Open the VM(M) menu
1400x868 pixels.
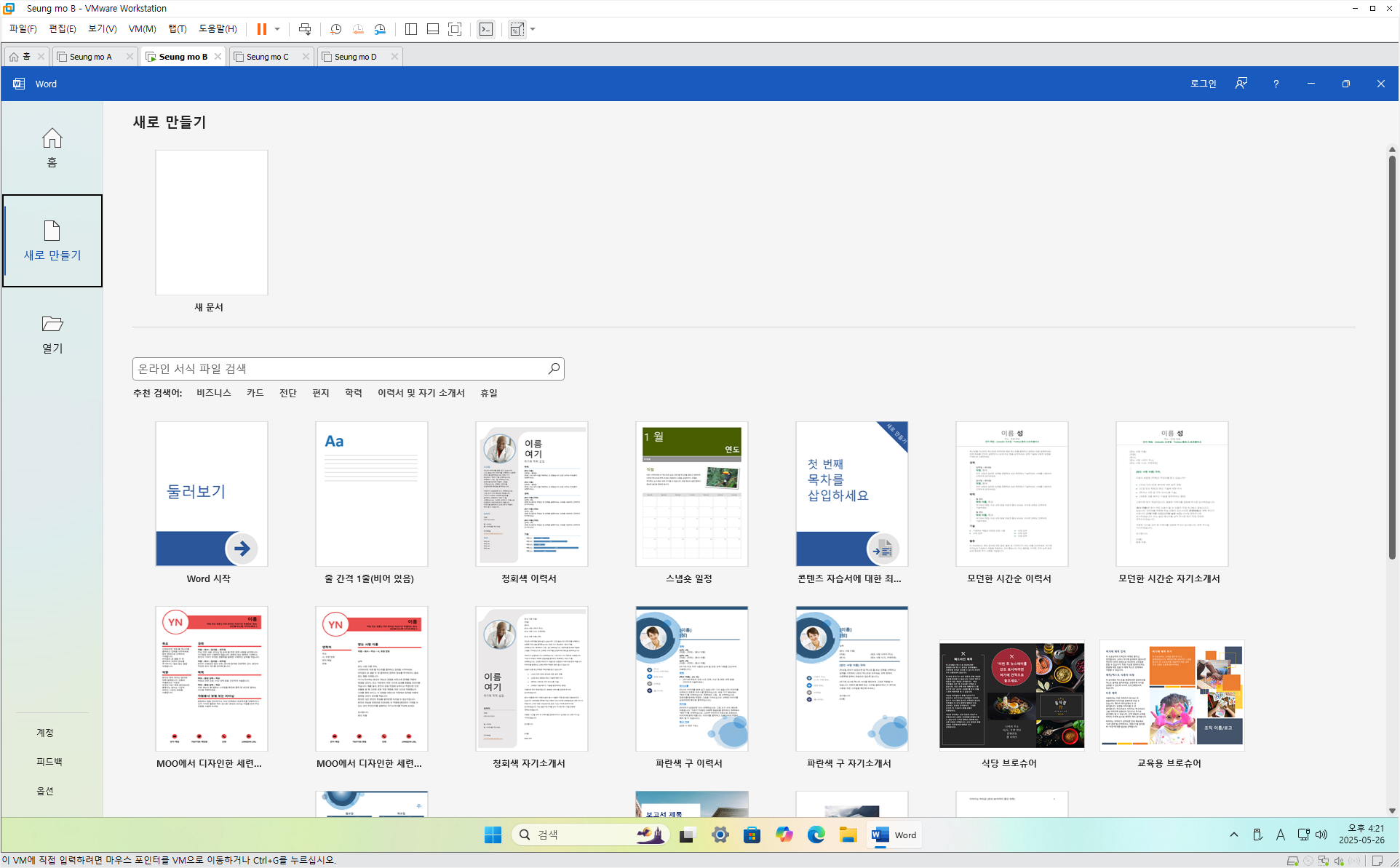[142, 29]
